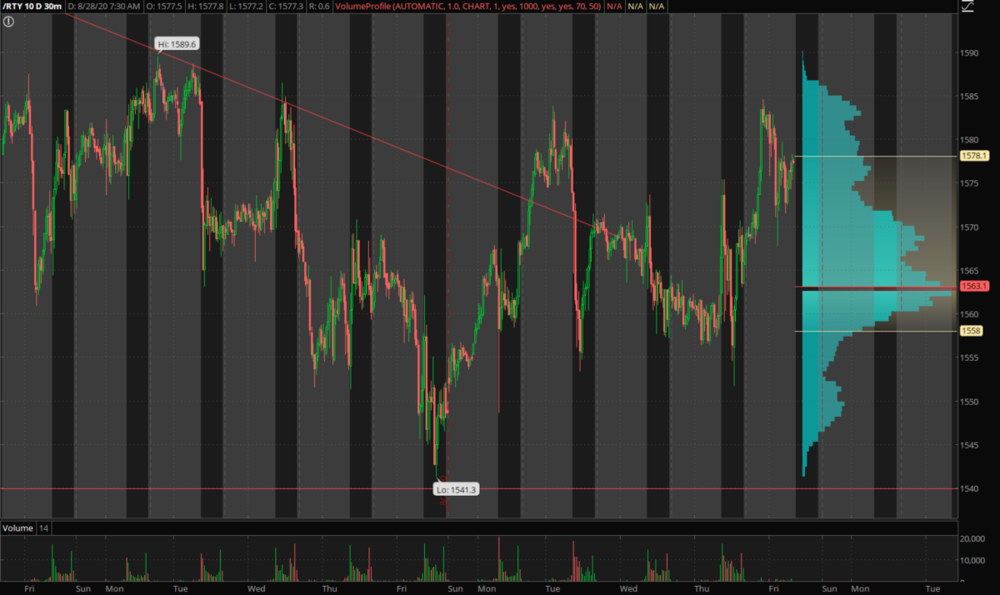Select the 1558 value area low label
This screenshot has height=595, width=1000.
(x=971, y=331)
